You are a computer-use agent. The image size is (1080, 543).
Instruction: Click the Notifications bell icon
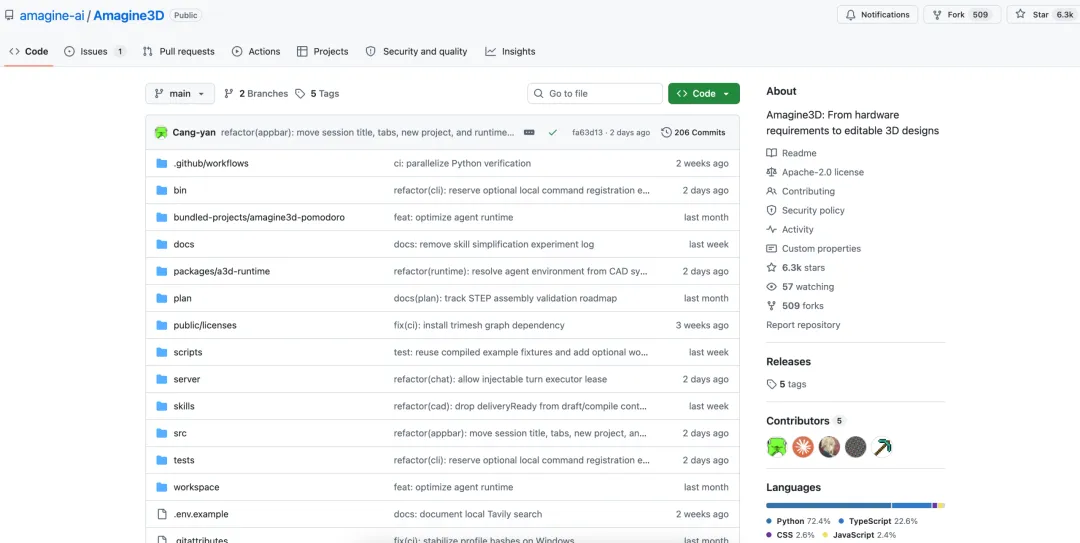click(851, 14)
